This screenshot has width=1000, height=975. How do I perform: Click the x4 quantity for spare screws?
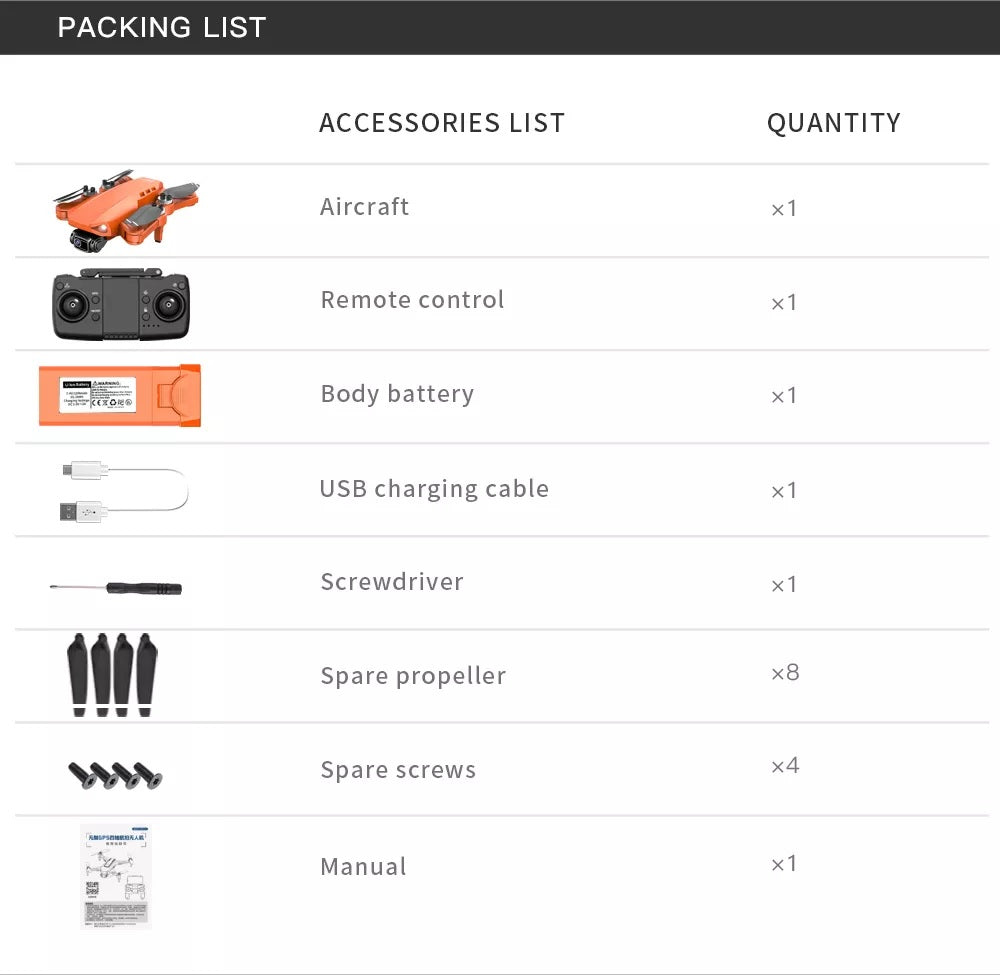pos(785,765)
